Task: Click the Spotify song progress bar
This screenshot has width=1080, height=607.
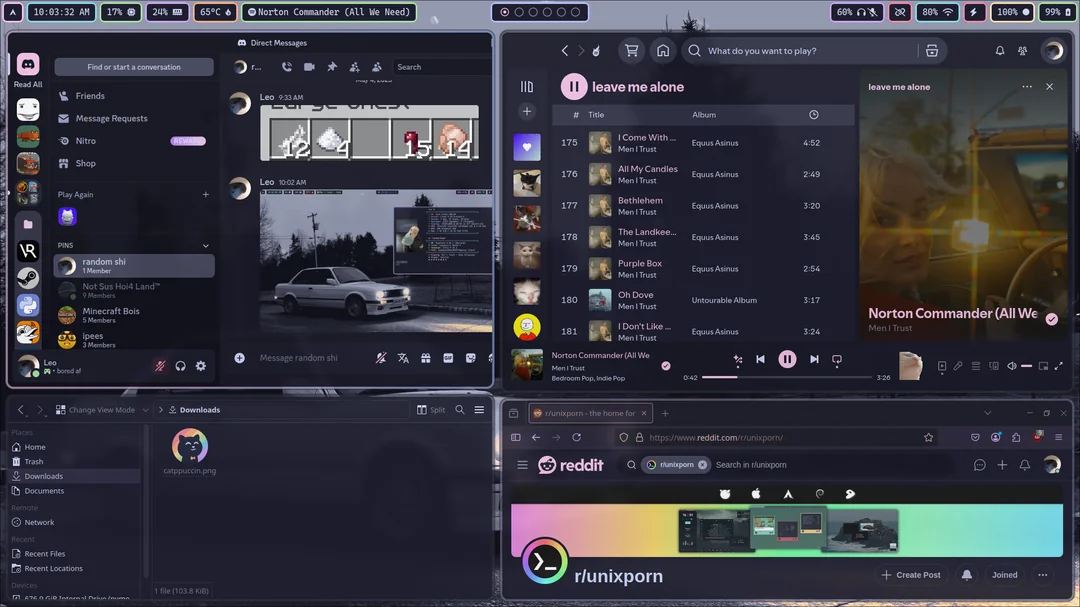Action: click(x=787, y=377)
